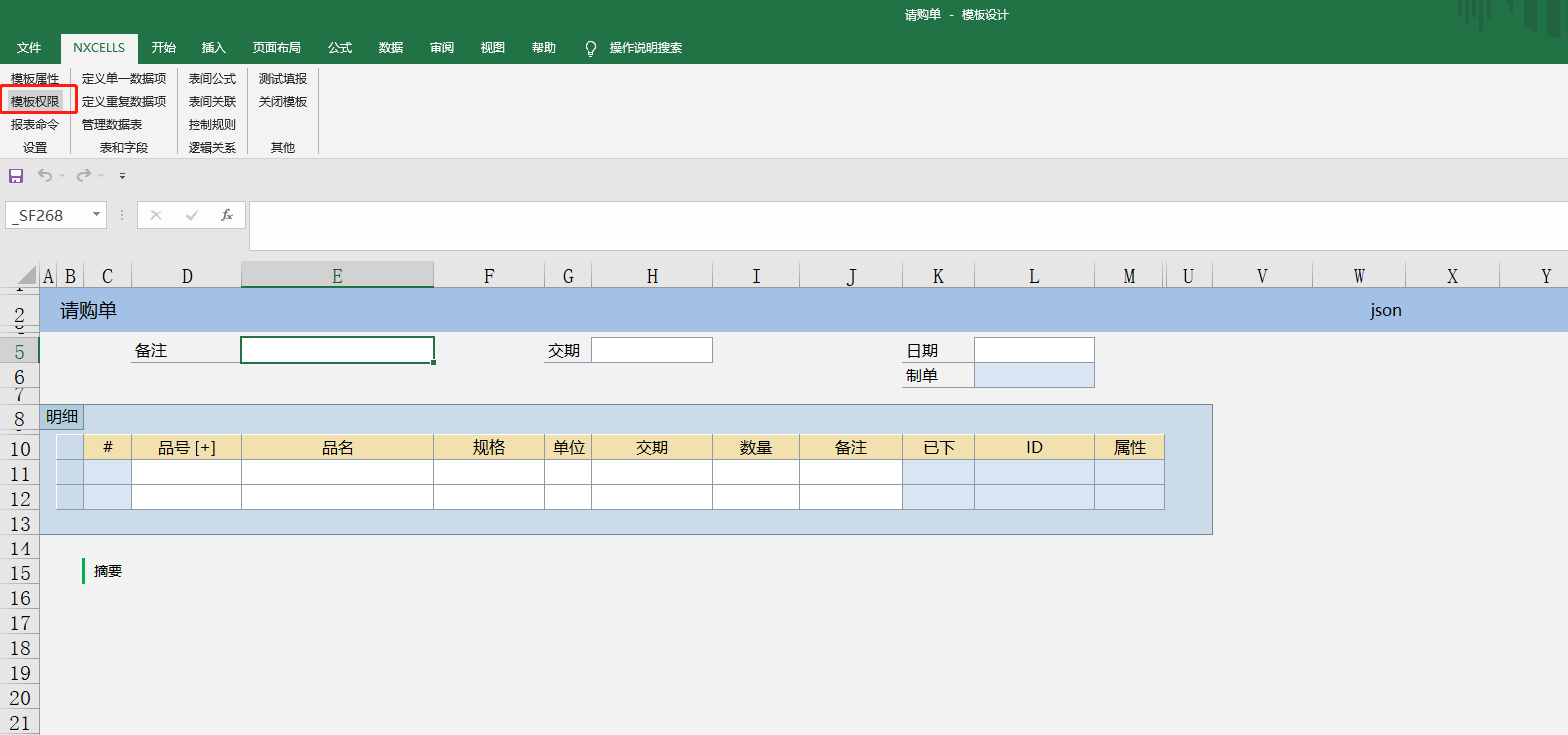Open the Undo history dropdown arrow

tap(62, 176)
